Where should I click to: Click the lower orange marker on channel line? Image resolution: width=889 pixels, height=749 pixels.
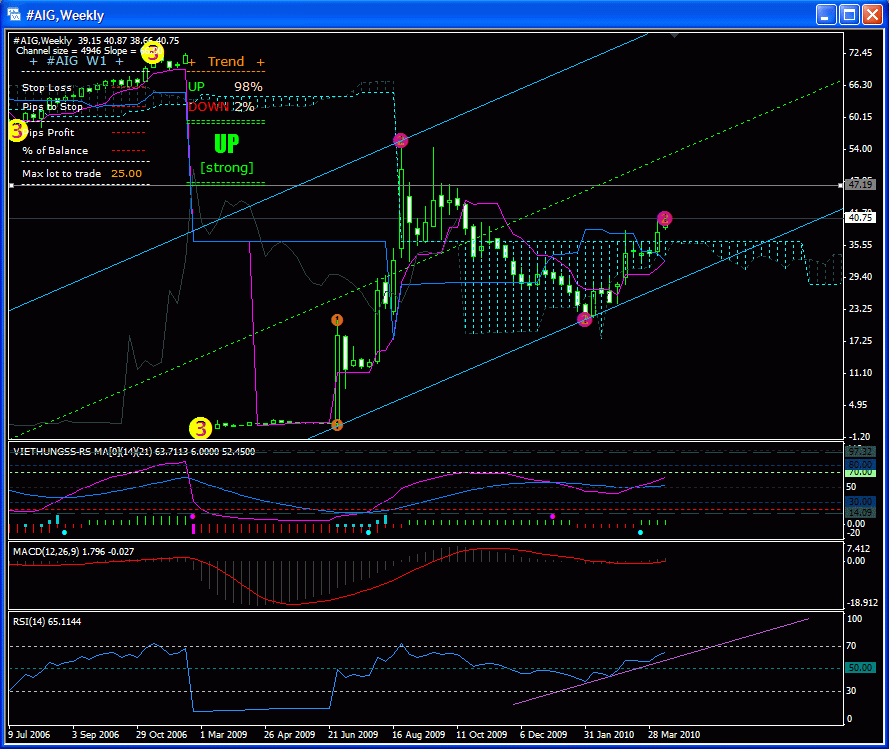click(x=337, y=425)
